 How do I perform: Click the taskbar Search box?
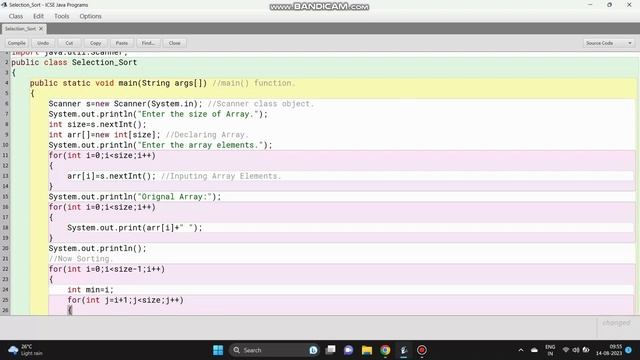pyautogui.click(x=274, y=350)
